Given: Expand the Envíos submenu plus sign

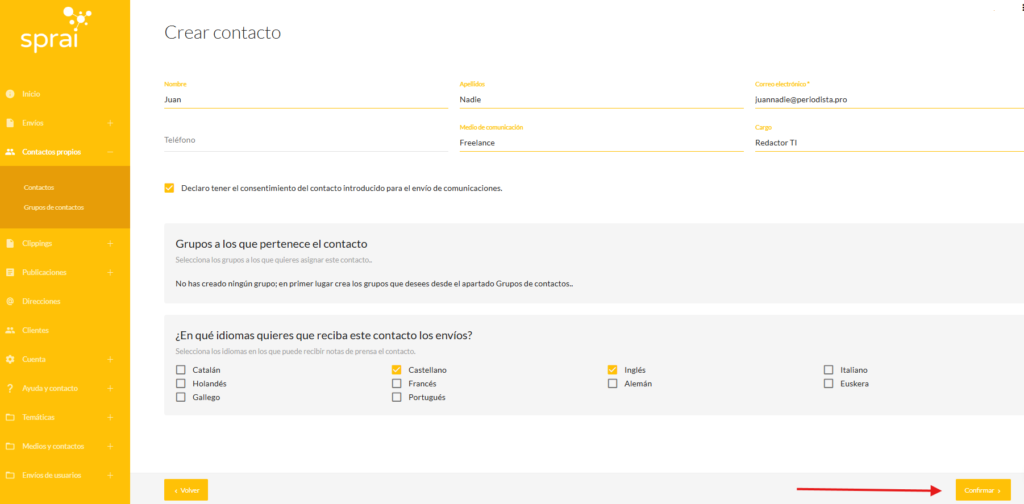Looking at the screenshot, I should [x=110, y=123].
